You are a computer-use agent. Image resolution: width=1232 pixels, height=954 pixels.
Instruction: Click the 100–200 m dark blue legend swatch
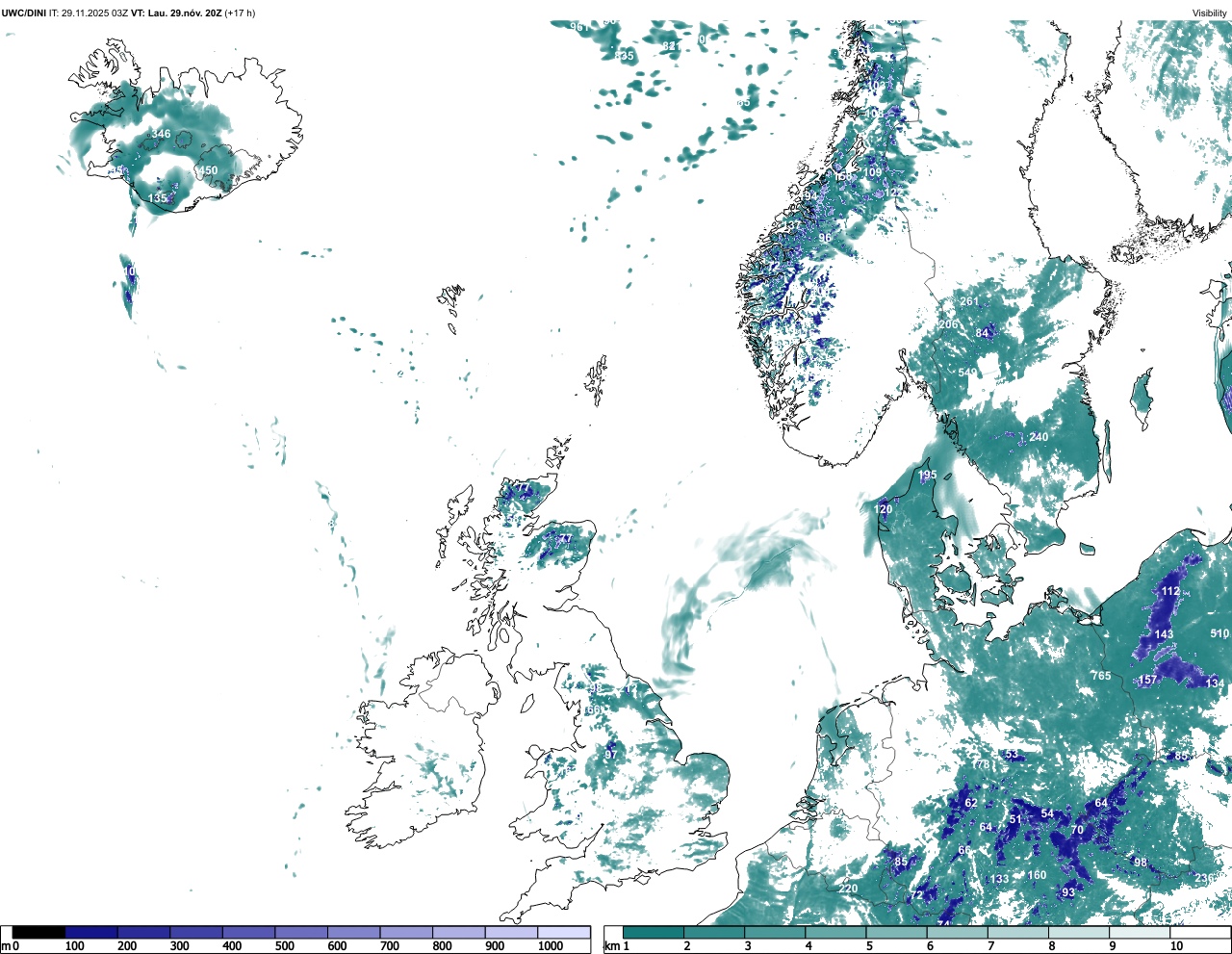coord(91,932)
